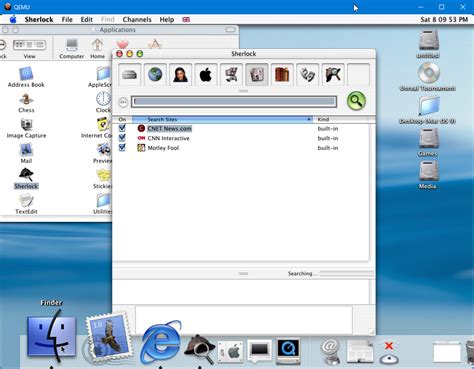This screenshot has height=369, width=474.
Task: Uncheck the CNN Interactive checkbox
Action: [122, 138]
